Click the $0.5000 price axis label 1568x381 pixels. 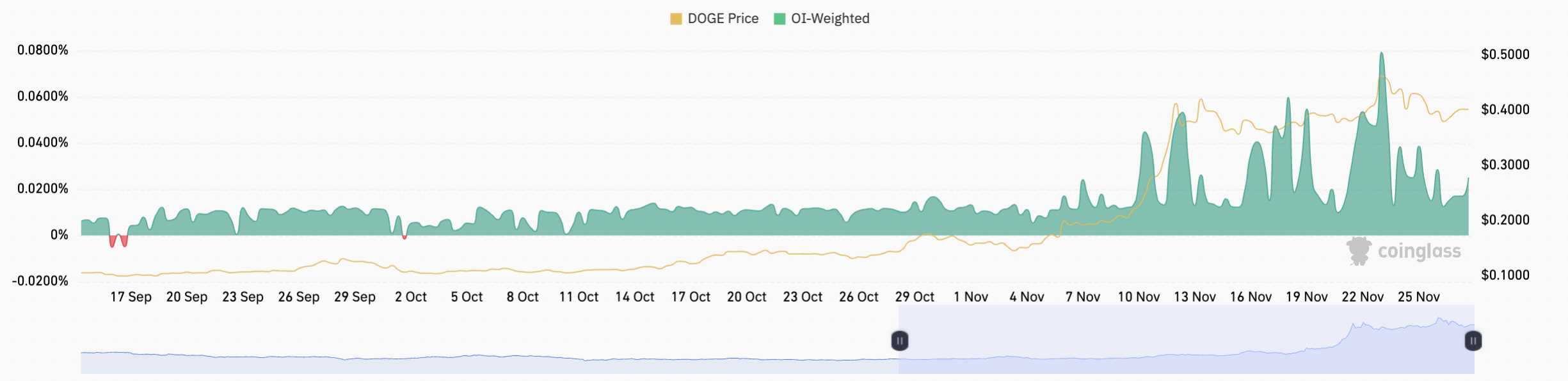tap(1505, 54)
